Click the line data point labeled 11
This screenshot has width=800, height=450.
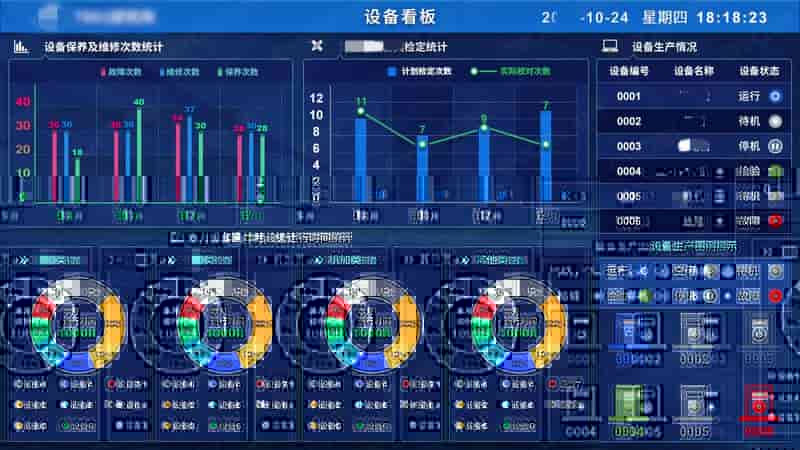361,111
